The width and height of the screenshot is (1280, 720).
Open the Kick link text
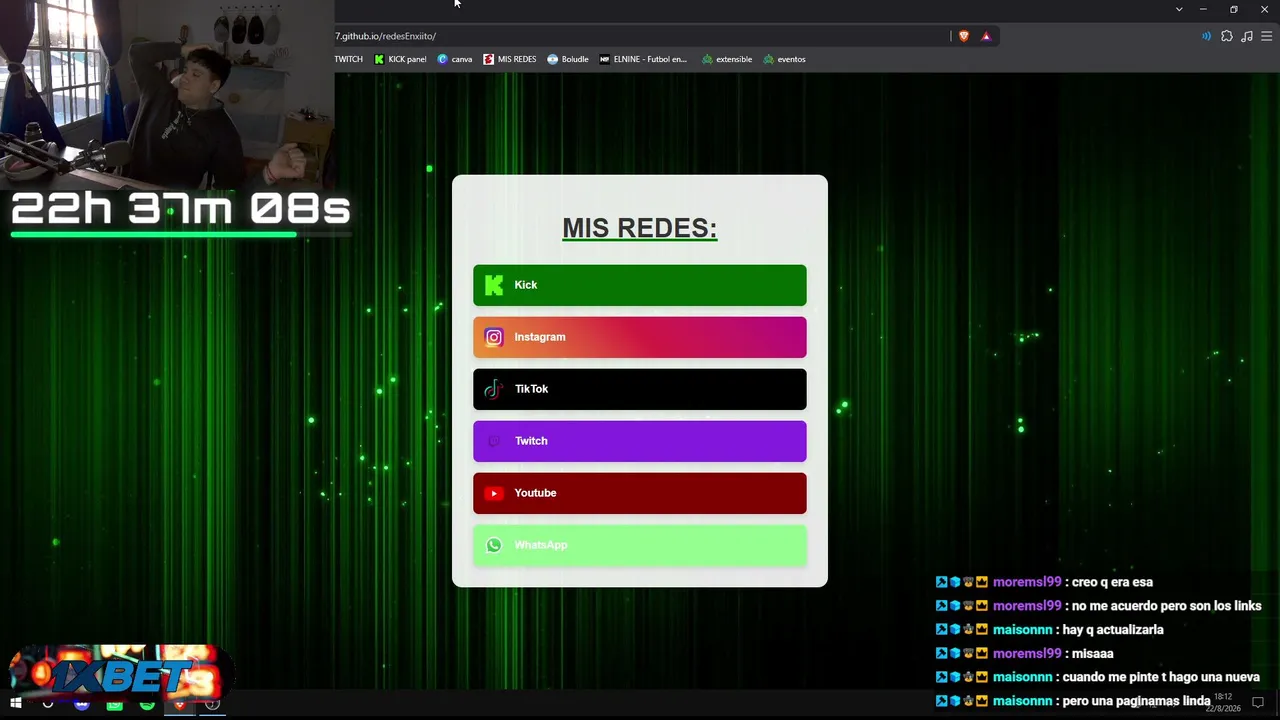[x=526, y=285]
